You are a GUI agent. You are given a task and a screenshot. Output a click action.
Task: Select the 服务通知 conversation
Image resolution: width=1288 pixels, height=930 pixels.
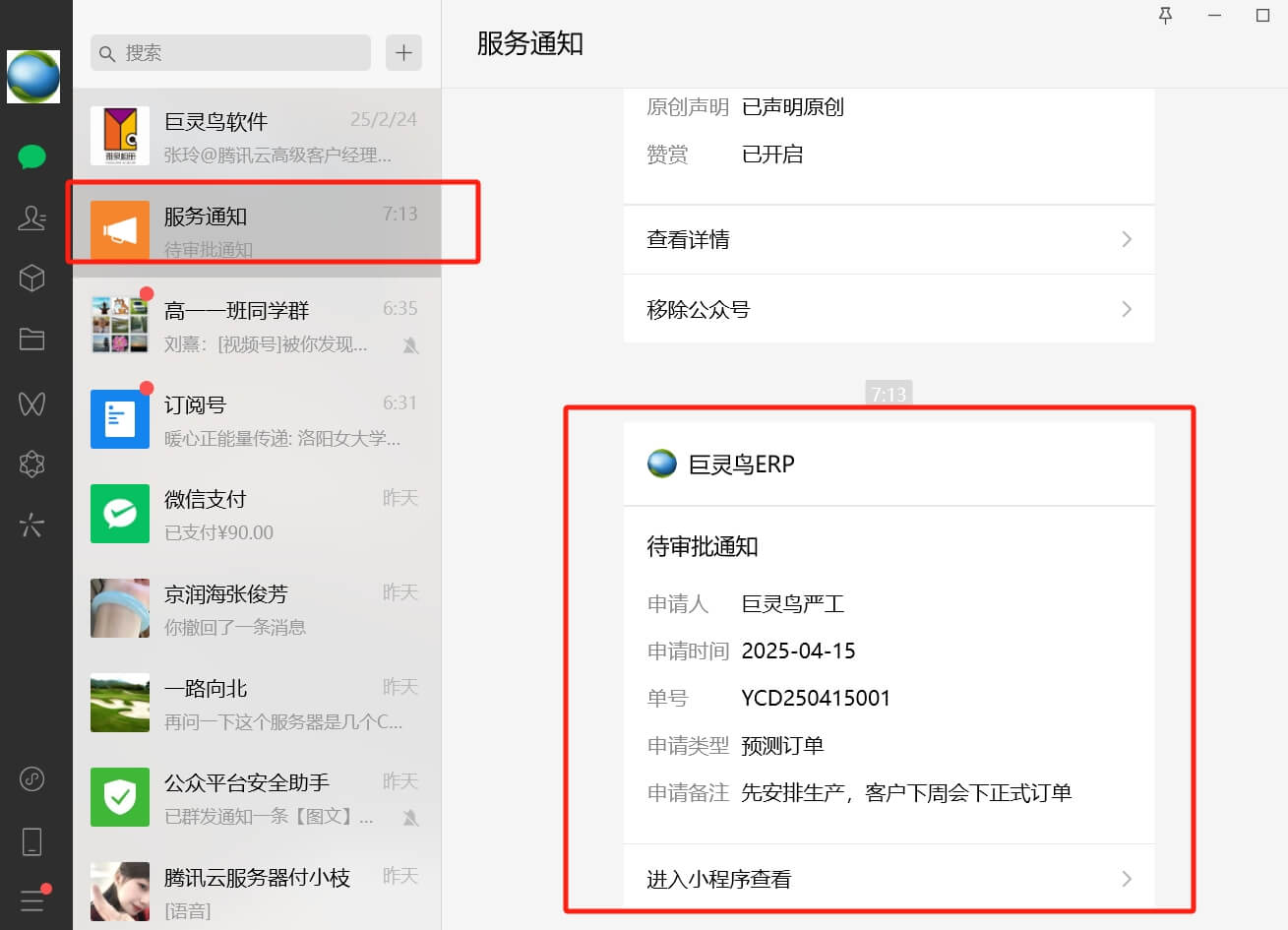[256, 230]
